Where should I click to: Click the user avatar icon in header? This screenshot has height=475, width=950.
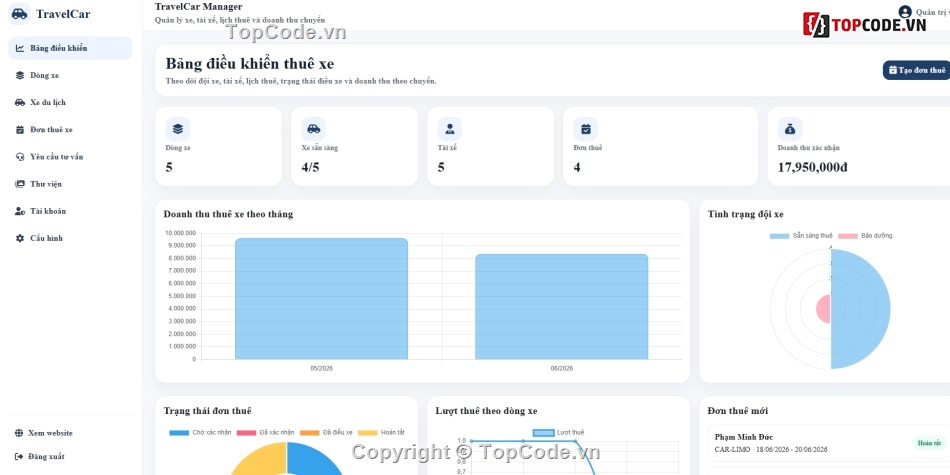tap(905, 12)
